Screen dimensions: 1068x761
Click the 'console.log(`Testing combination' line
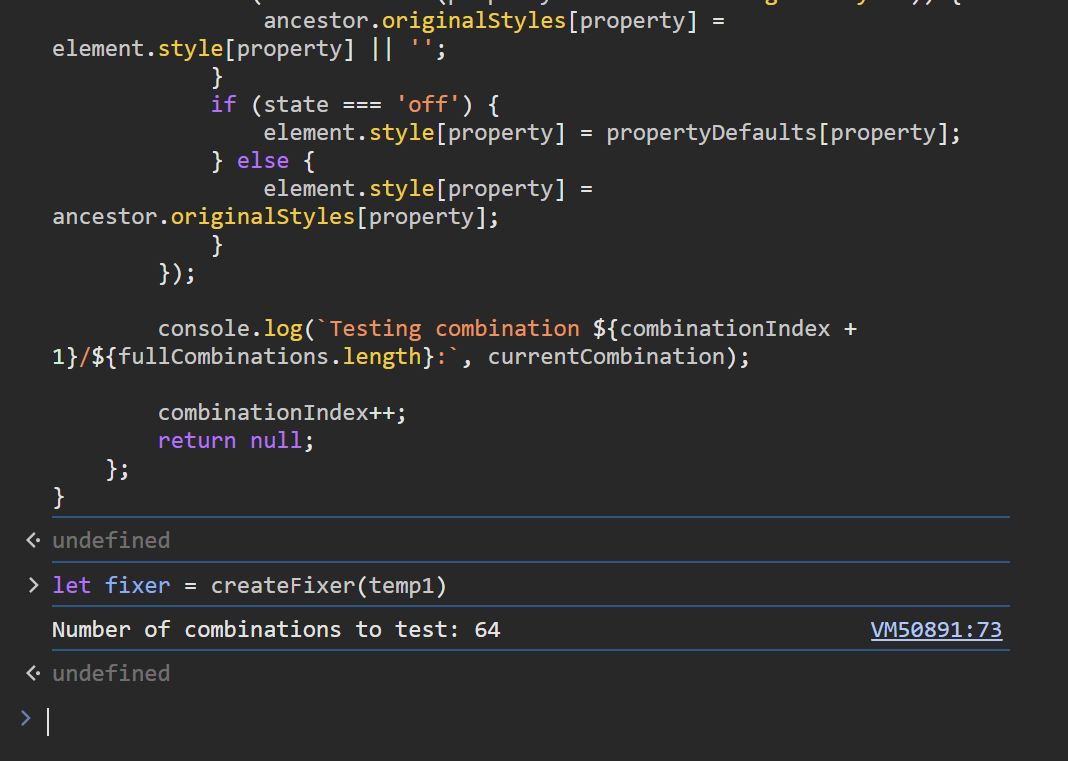pos(507,329)
